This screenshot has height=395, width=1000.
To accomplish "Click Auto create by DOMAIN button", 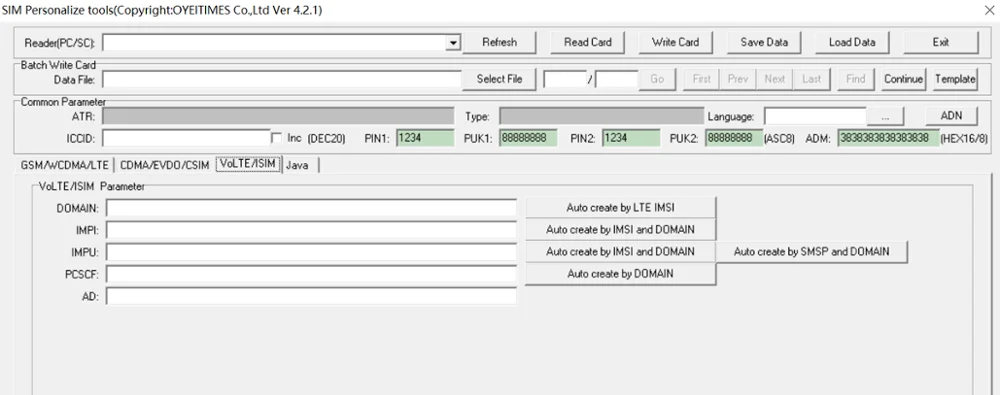I will tap(621, 274).
